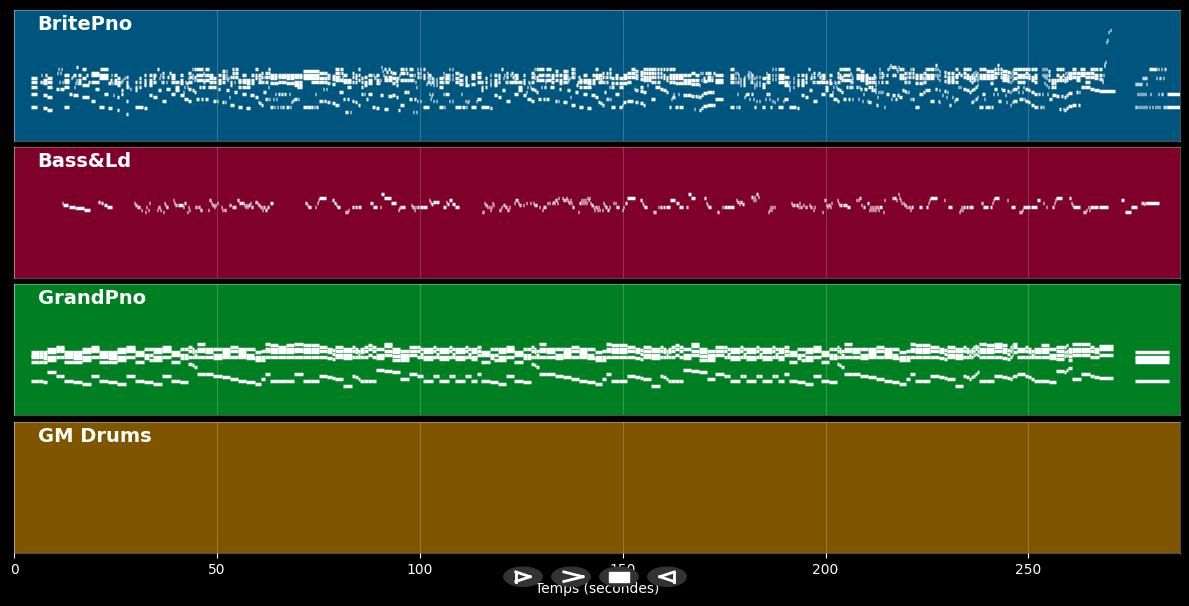
Task: Click the leftmost outlined triangle playback button
Action: point(522,577)
